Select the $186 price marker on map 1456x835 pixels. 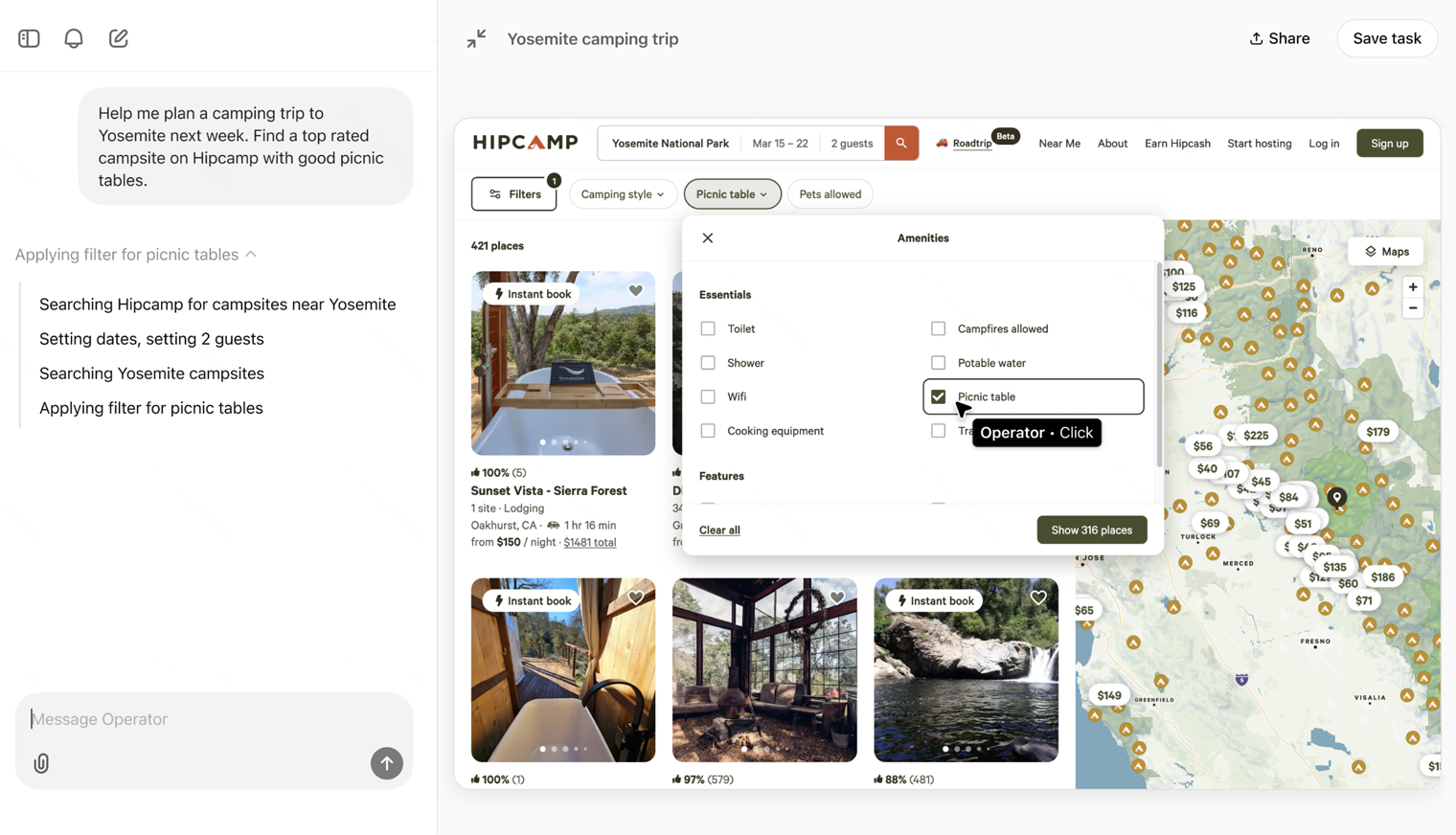click(x=1382, y=576)
